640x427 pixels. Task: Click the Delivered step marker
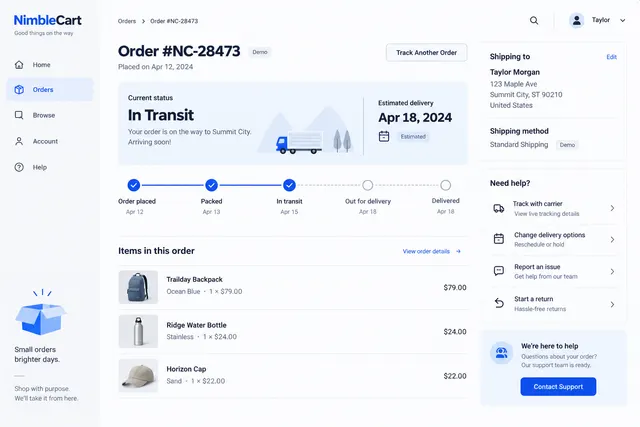pyautogui.click(x=446, y=185)
